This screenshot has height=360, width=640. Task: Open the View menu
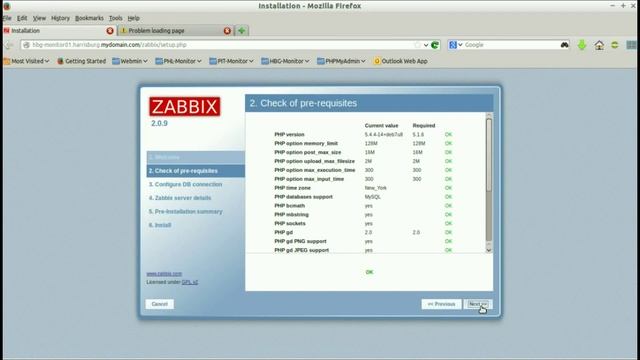pyautogui.click(x=39, y=18)
